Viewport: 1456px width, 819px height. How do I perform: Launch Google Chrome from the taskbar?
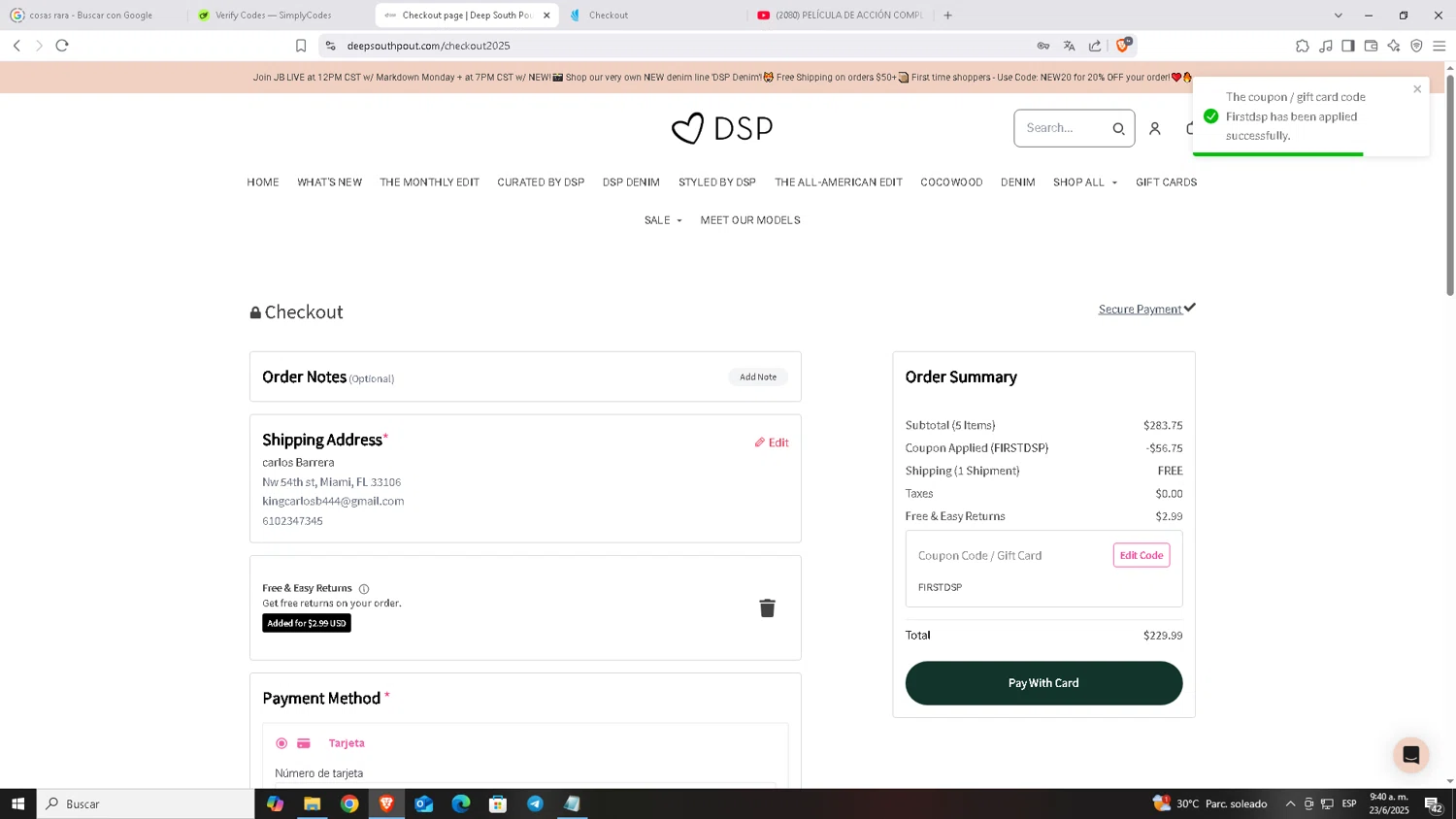pos(349,803)
